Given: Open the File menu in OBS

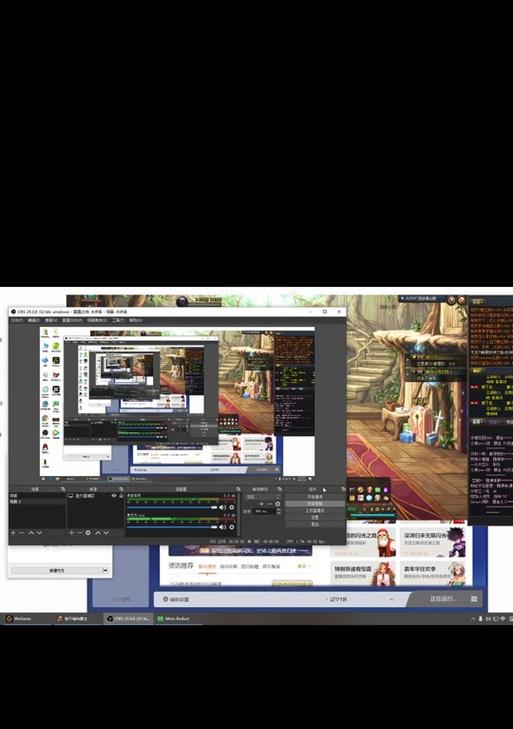Looking at the screenshot, I should pos(17,320).
